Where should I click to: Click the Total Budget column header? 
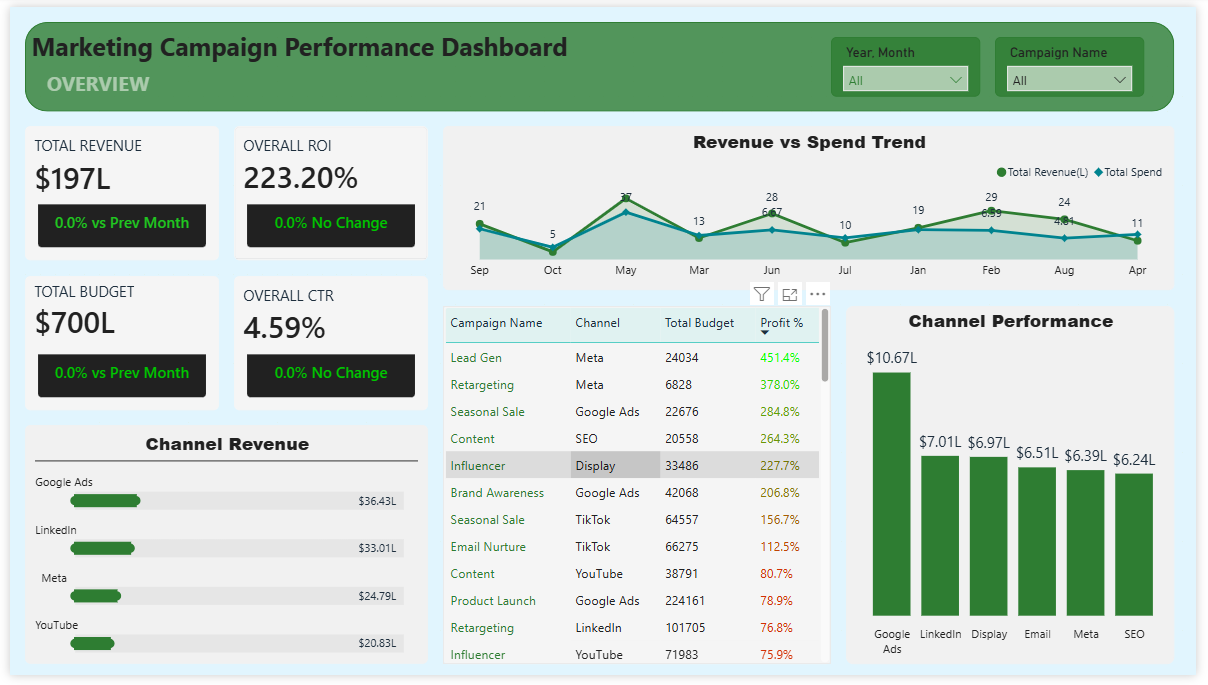(699, 323)
